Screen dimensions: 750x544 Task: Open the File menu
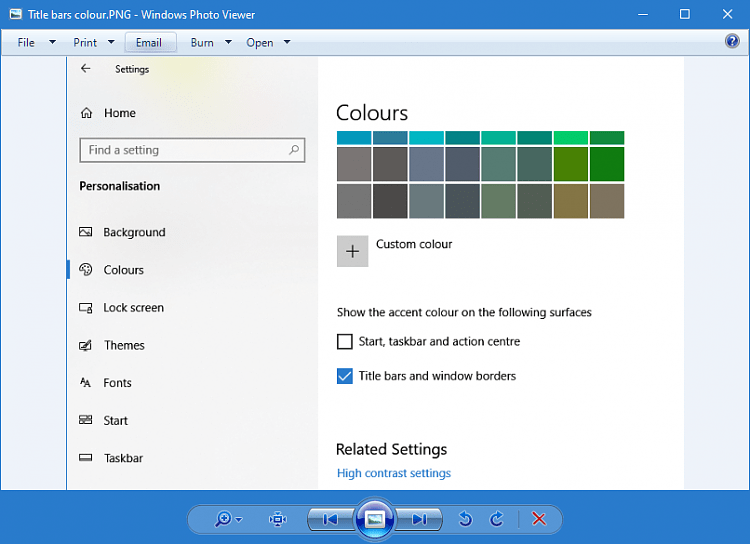pos(26,43)
